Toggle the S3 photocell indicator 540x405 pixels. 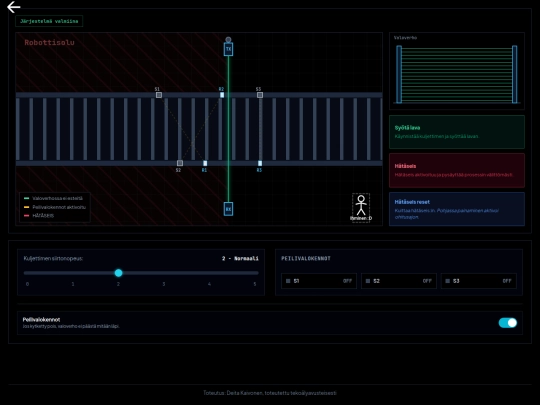(479, 281)
